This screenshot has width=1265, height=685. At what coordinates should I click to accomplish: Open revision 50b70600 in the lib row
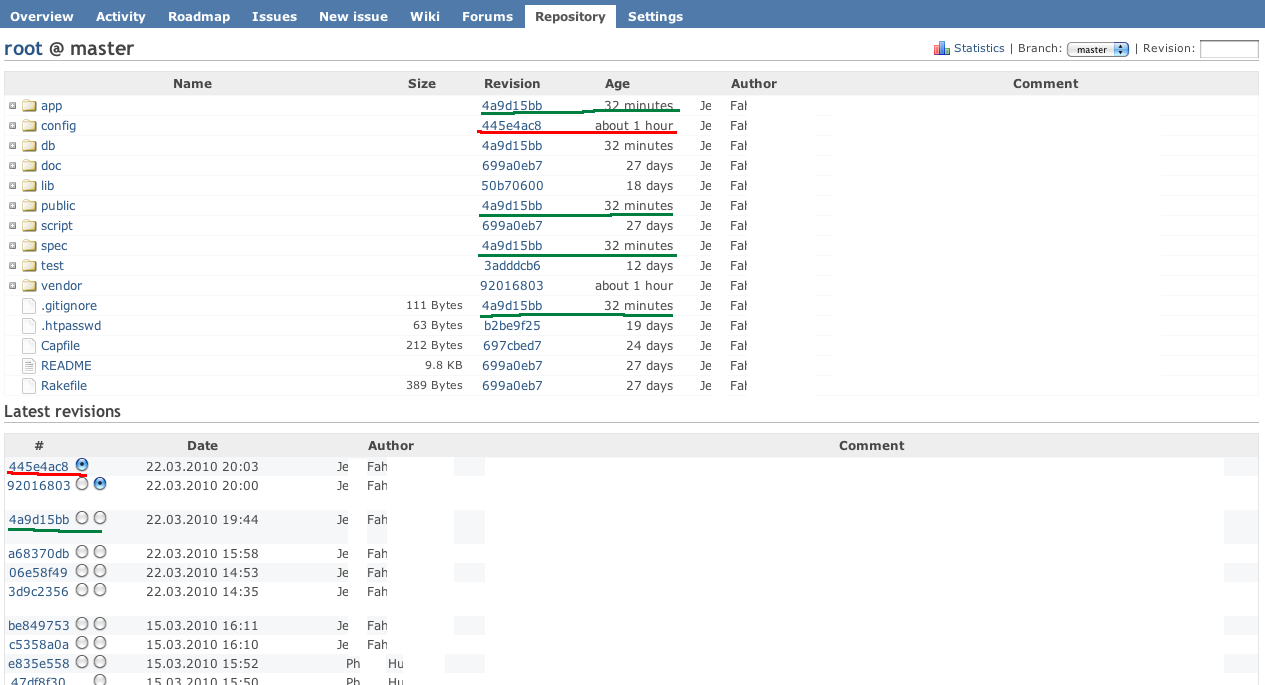(x=513, y=186)
